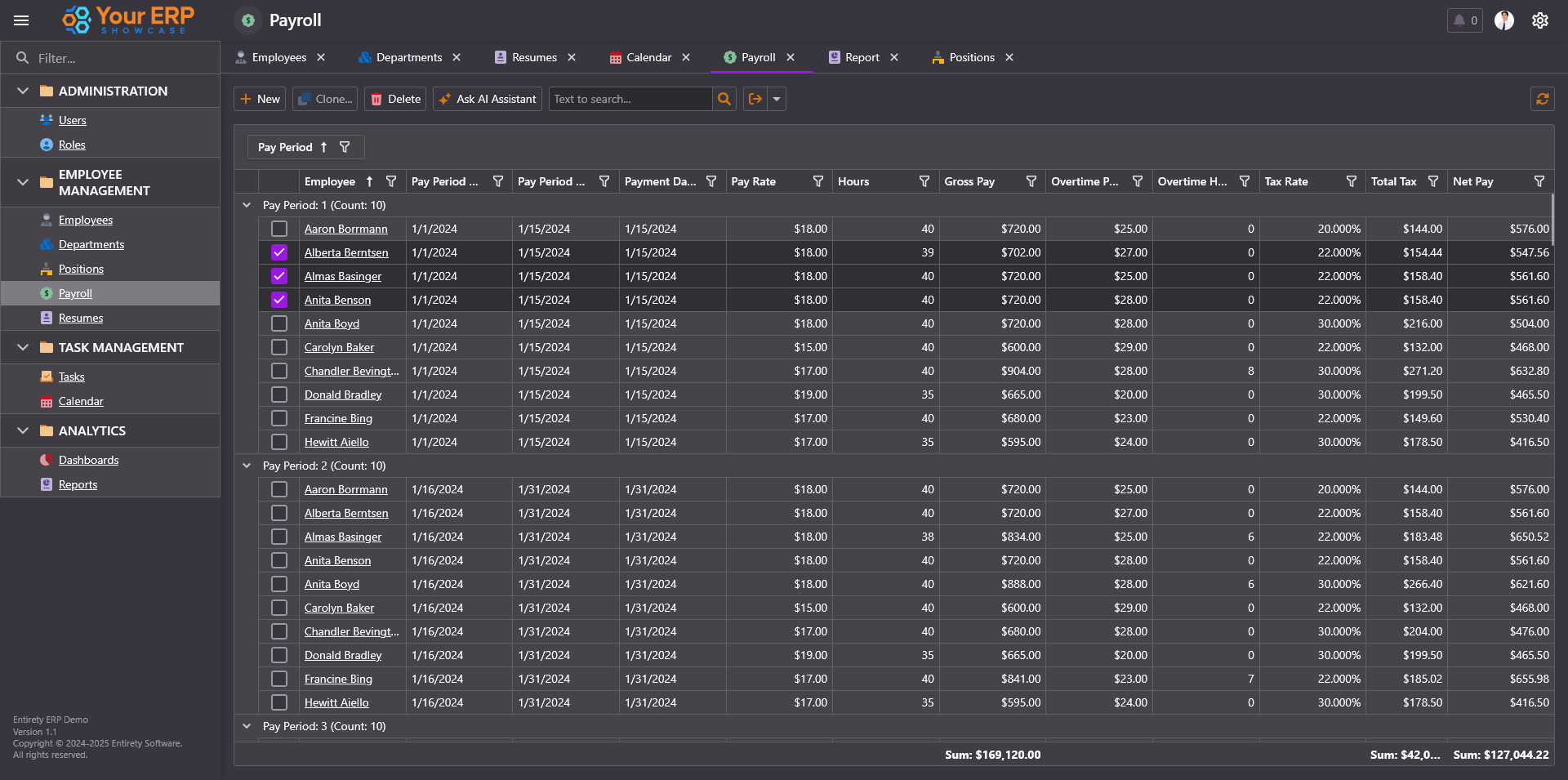Click the Text to search input field

(x=629, y=99)
